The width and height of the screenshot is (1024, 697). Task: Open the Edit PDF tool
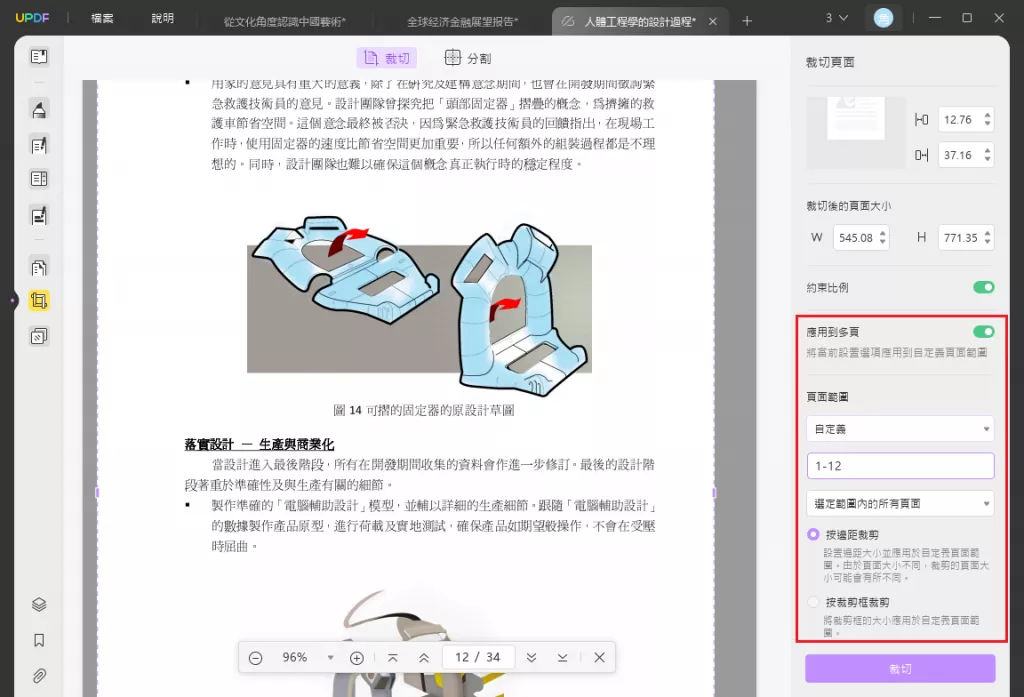(x=39, y=145)
